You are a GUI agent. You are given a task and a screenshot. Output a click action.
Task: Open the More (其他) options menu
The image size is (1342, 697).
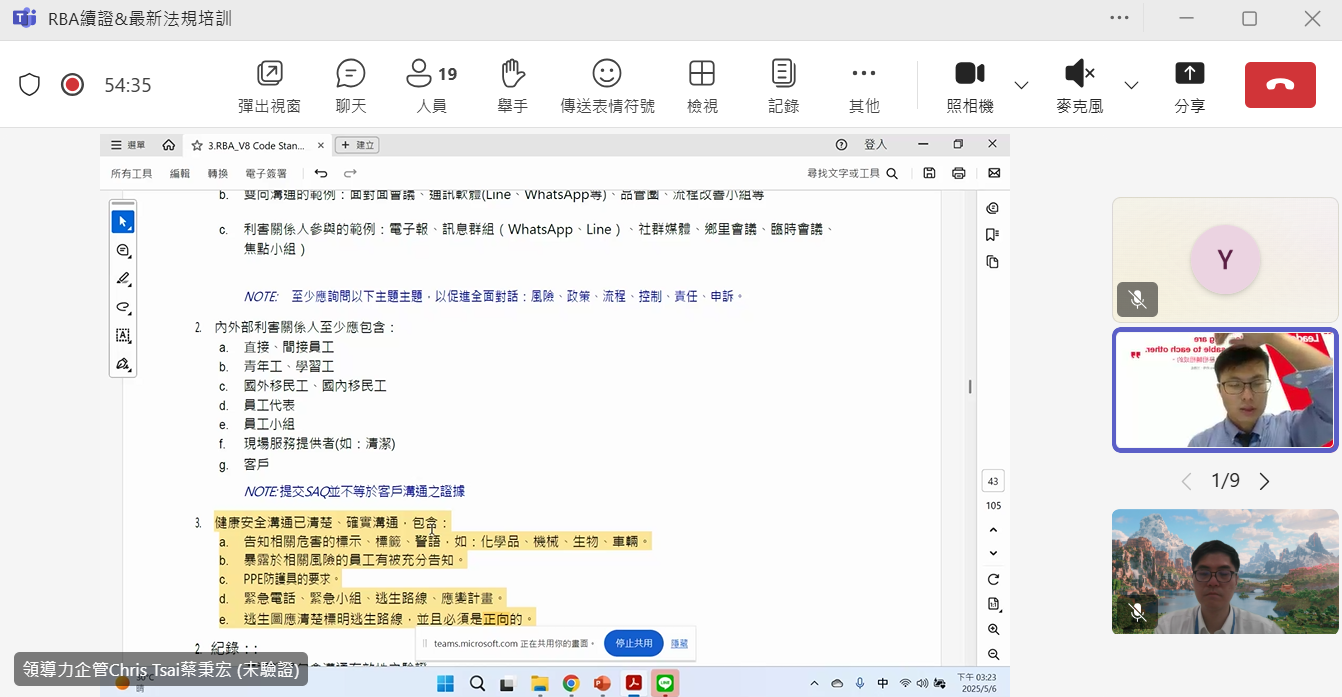click(x=863, y=85)
